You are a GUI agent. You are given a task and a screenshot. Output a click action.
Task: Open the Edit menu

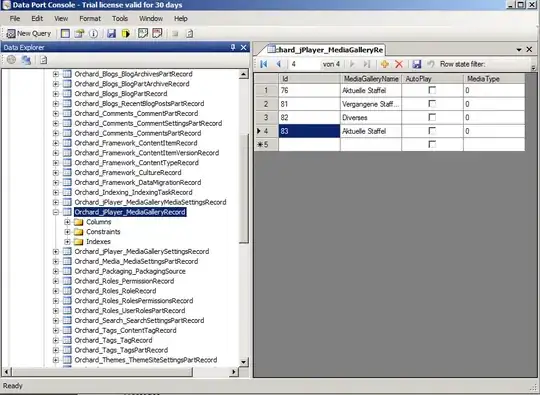tap(37, 19)
